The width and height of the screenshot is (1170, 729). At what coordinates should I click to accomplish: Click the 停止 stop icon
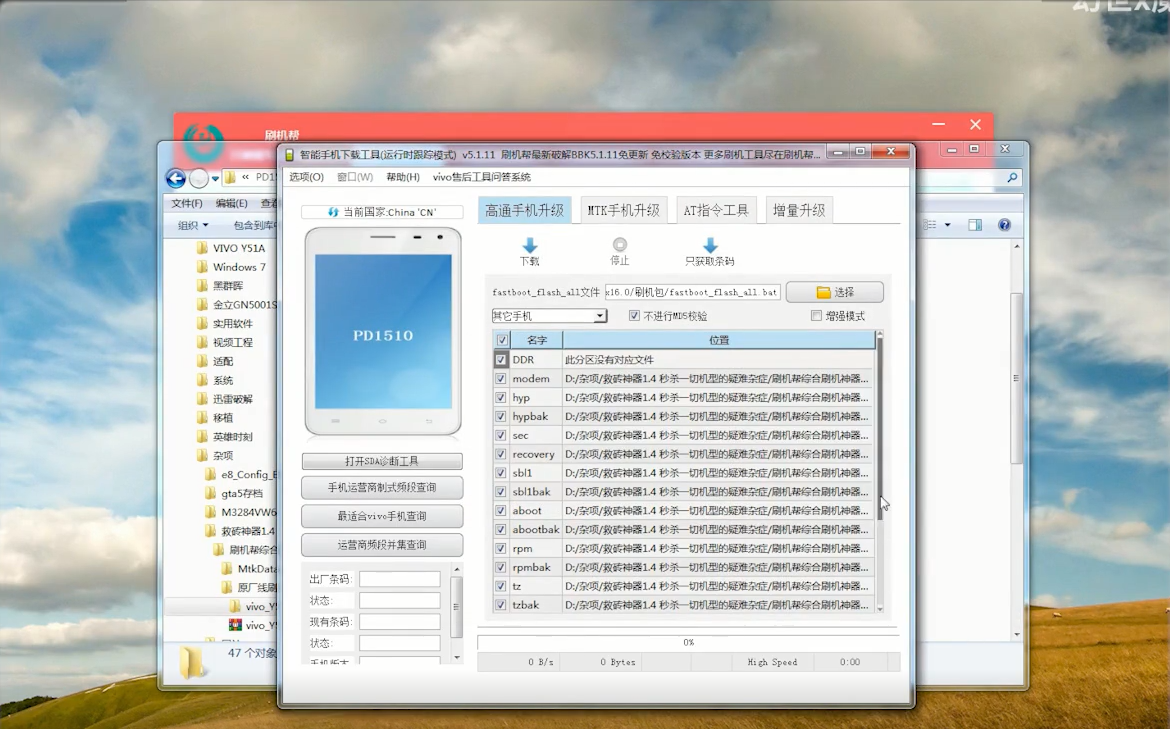[x=619, y=245]
